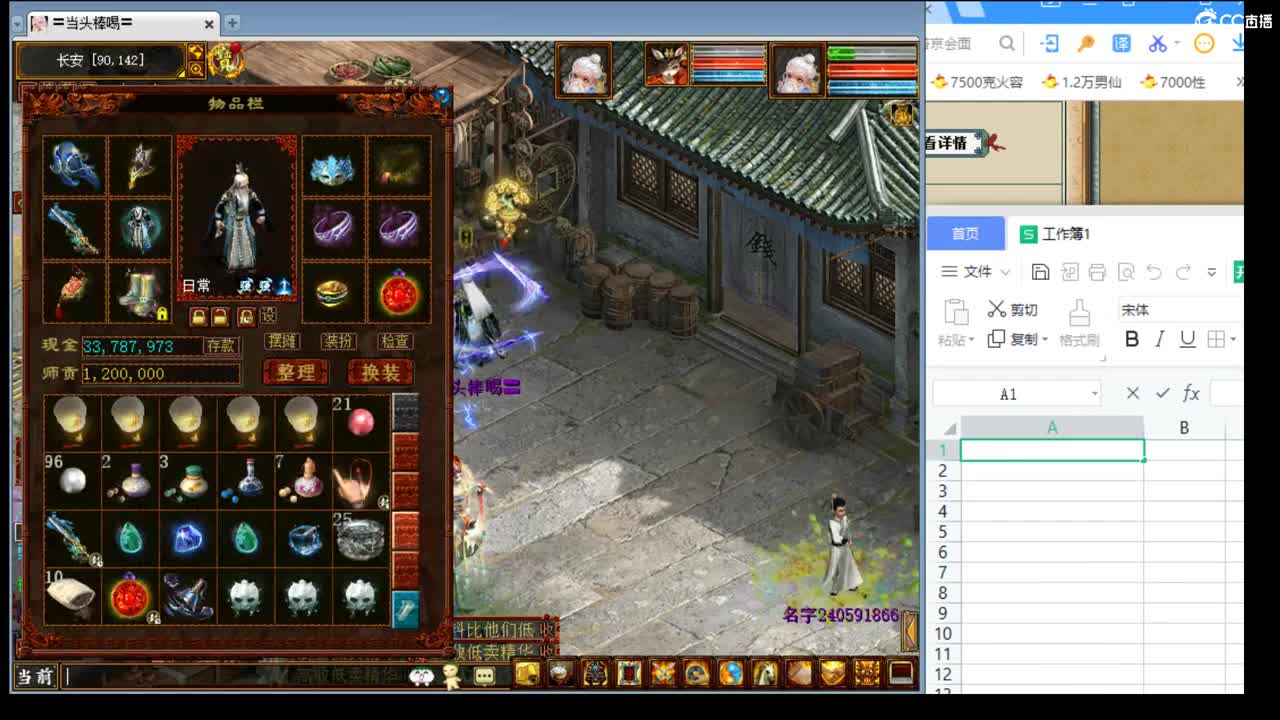1280x720 pixels.
Task: Open a new browser tab with plus
Action: coord(232,22)
